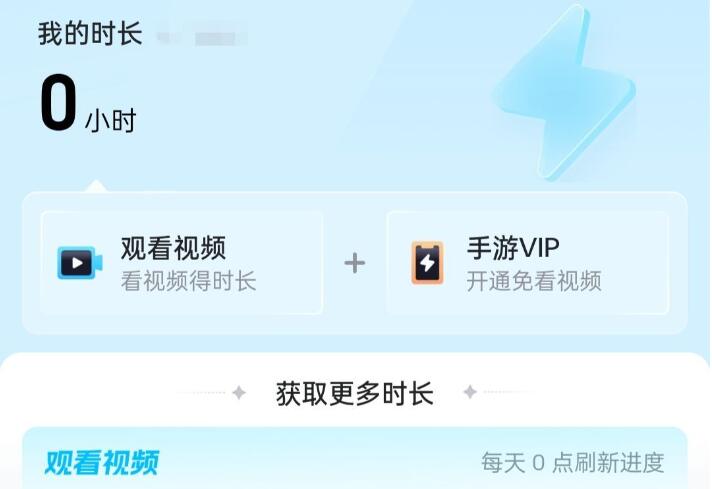Open the 手游VIP card title

pyautogui.click(x=513, y=248)
